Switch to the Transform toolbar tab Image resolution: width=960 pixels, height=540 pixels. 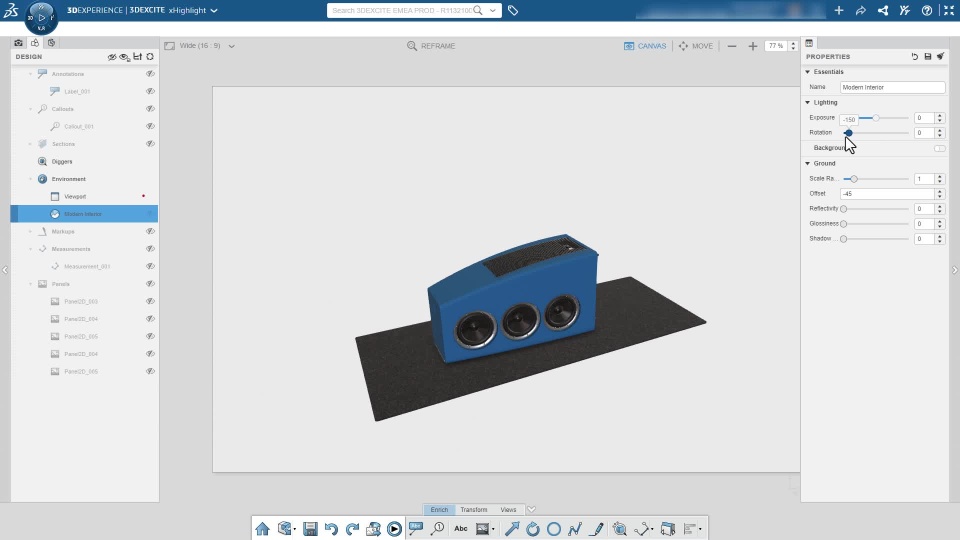pyautogui.click(x=474, y=509)
